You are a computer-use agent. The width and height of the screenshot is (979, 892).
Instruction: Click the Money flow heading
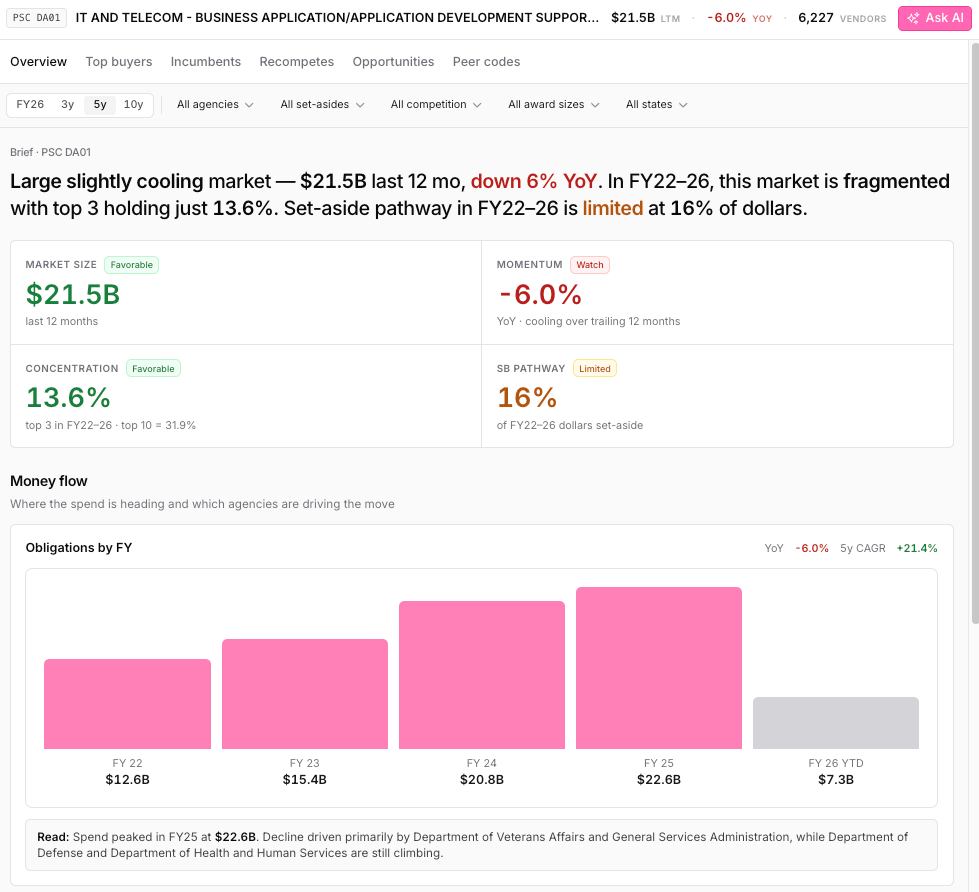pos(49,481)
